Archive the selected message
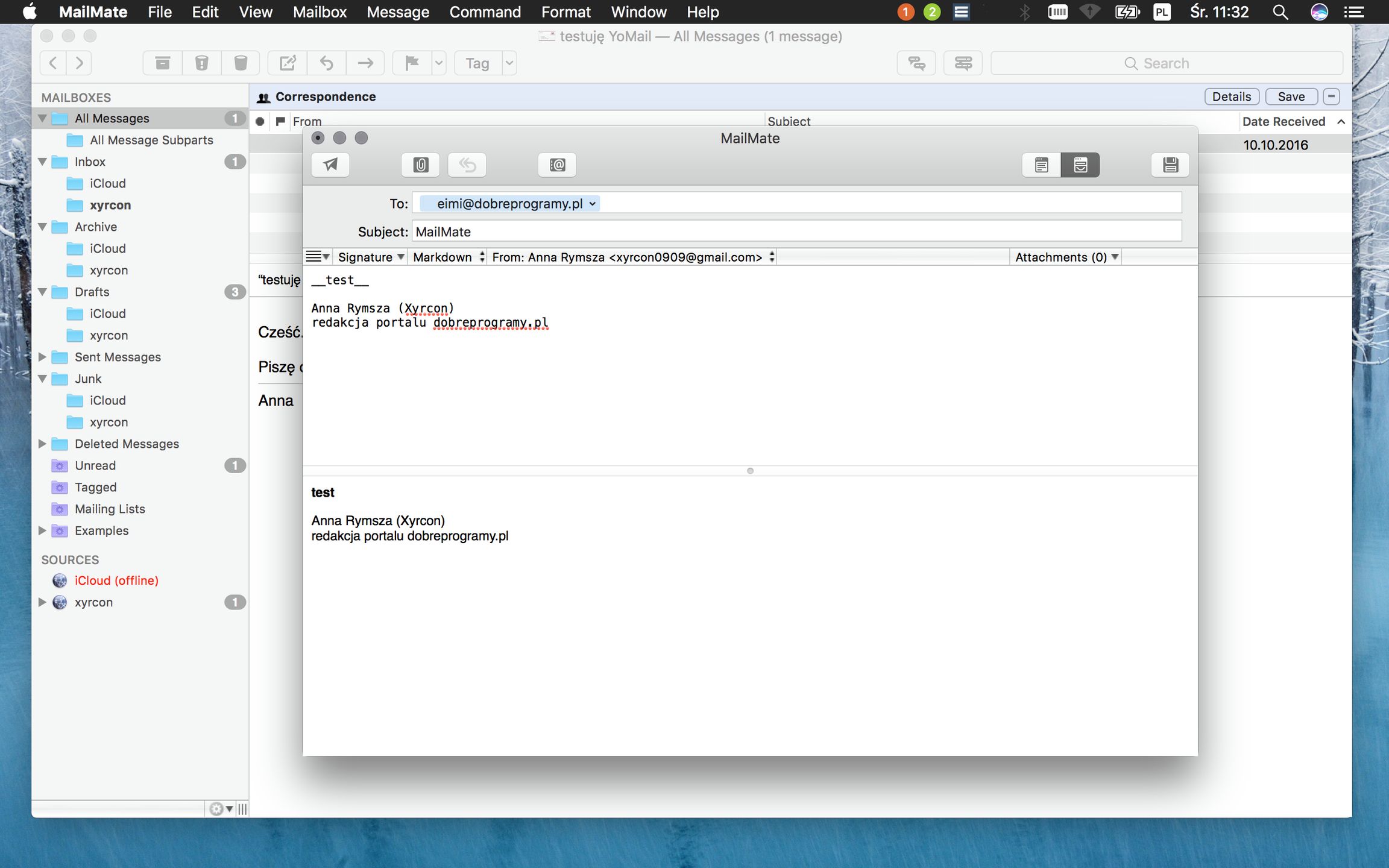Screen dimensions: 1389x868 pyautogui.click(x=162, y=62)
